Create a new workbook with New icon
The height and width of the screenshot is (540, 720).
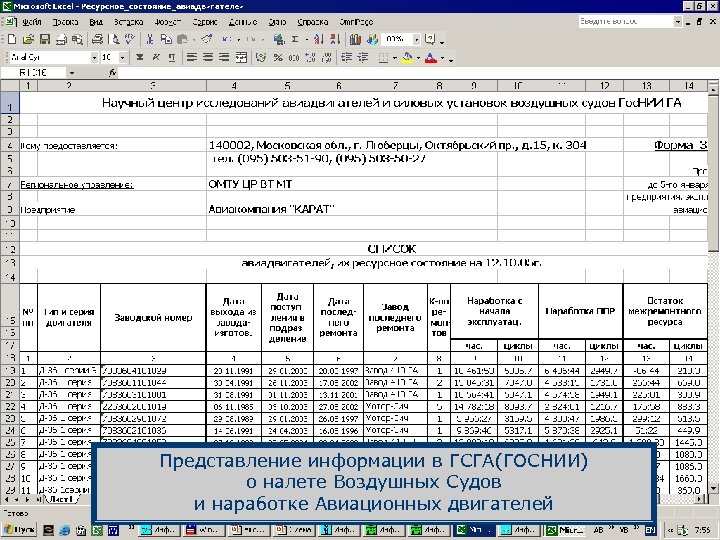click(12, 39)
